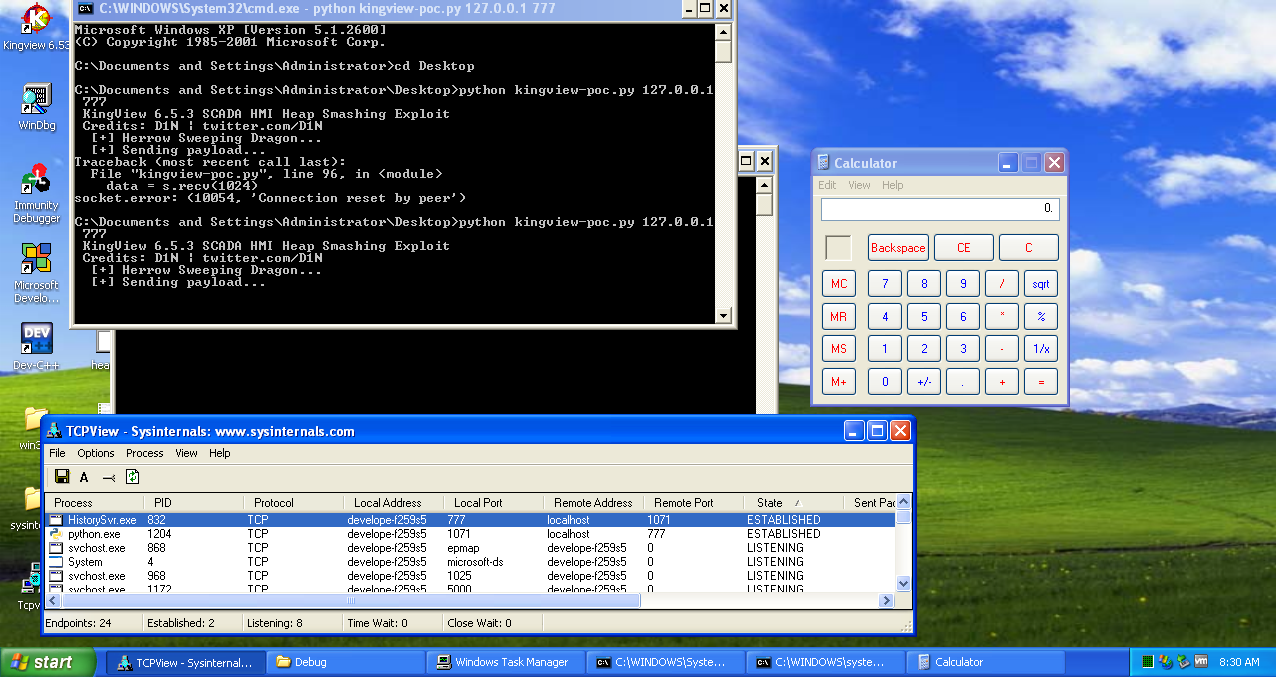Select the svchost.exe row with PID 968
1276x677 pixels.
pos(470,576)
